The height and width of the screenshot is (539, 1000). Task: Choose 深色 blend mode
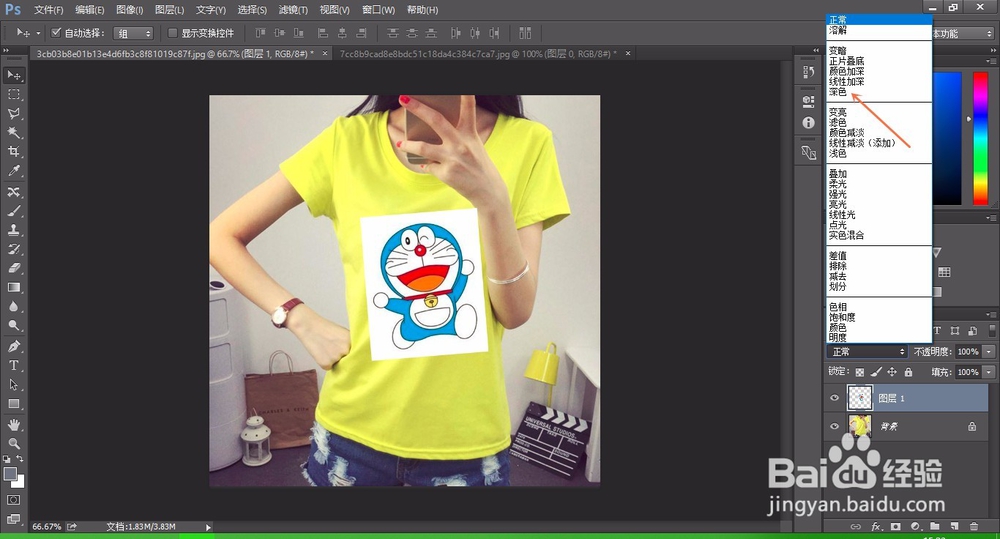[x=837, y=92]
